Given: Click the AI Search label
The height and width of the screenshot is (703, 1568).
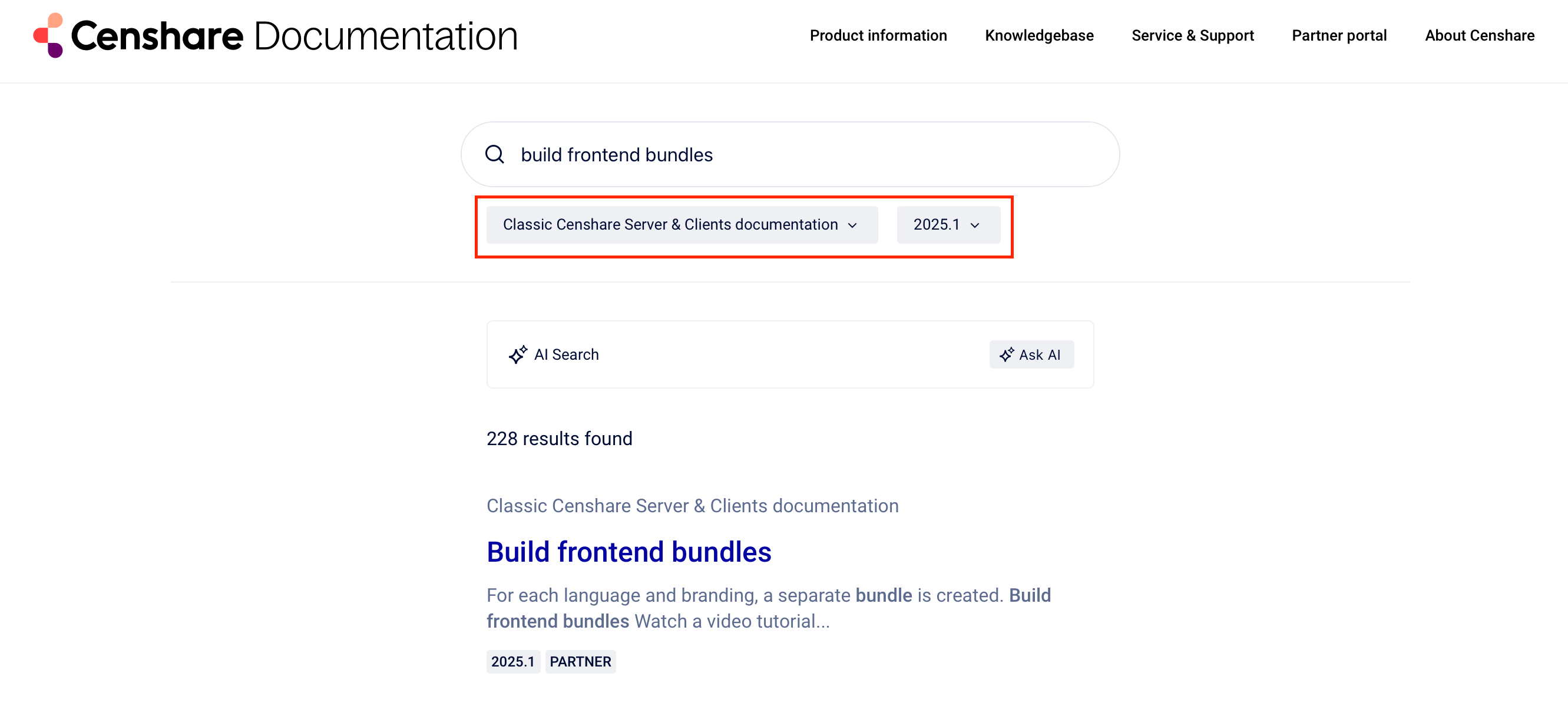Looking at the screenshot, I should (x=566, y=355).
